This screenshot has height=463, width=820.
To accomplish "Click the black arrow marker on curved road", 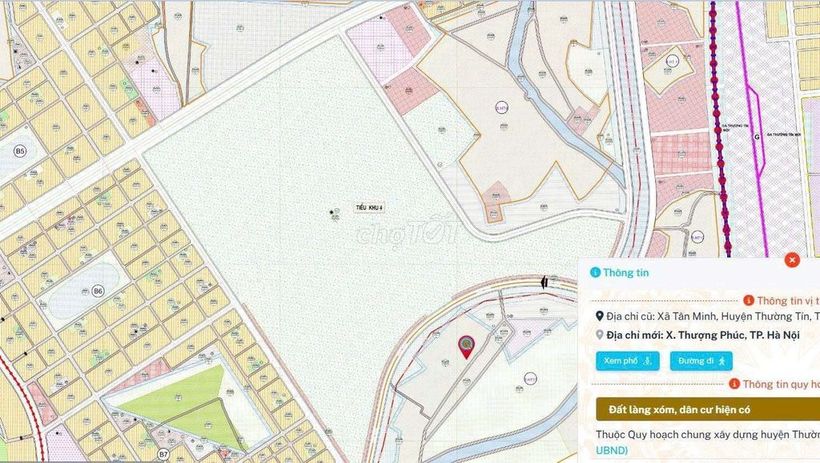I will point(544,283).
